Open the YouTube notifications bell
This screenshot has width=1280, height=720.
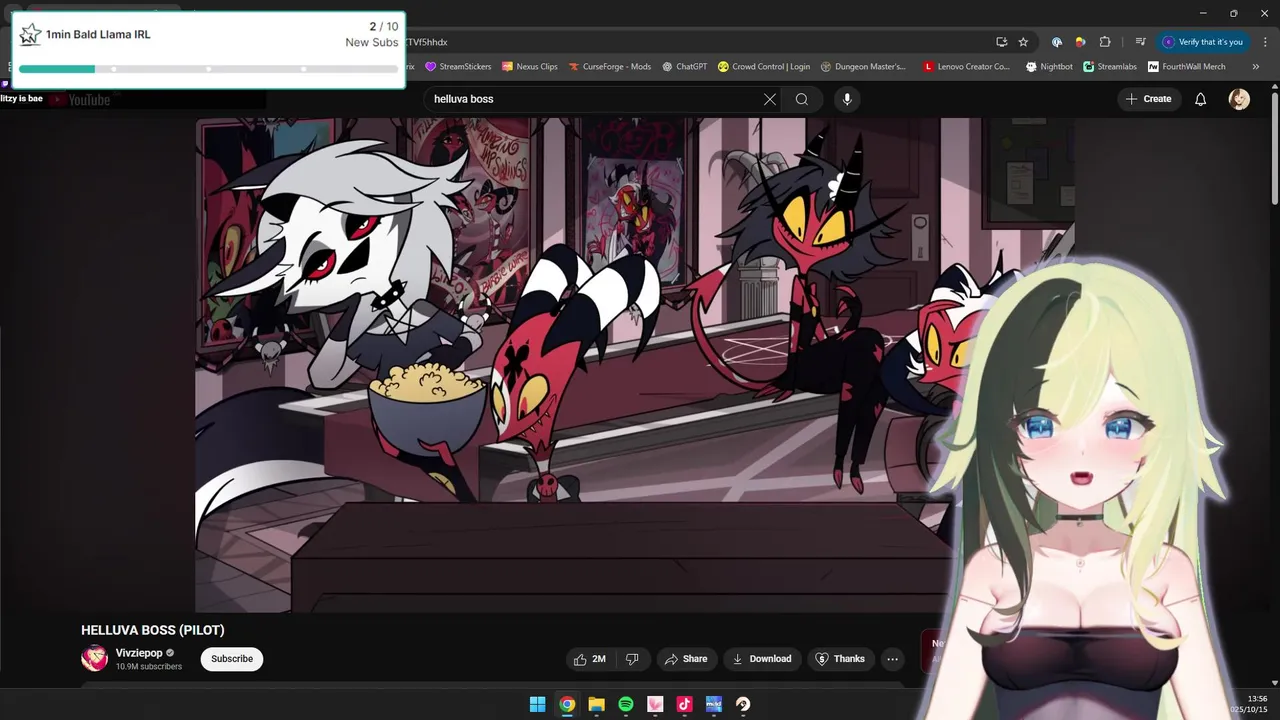(1201, 99)
